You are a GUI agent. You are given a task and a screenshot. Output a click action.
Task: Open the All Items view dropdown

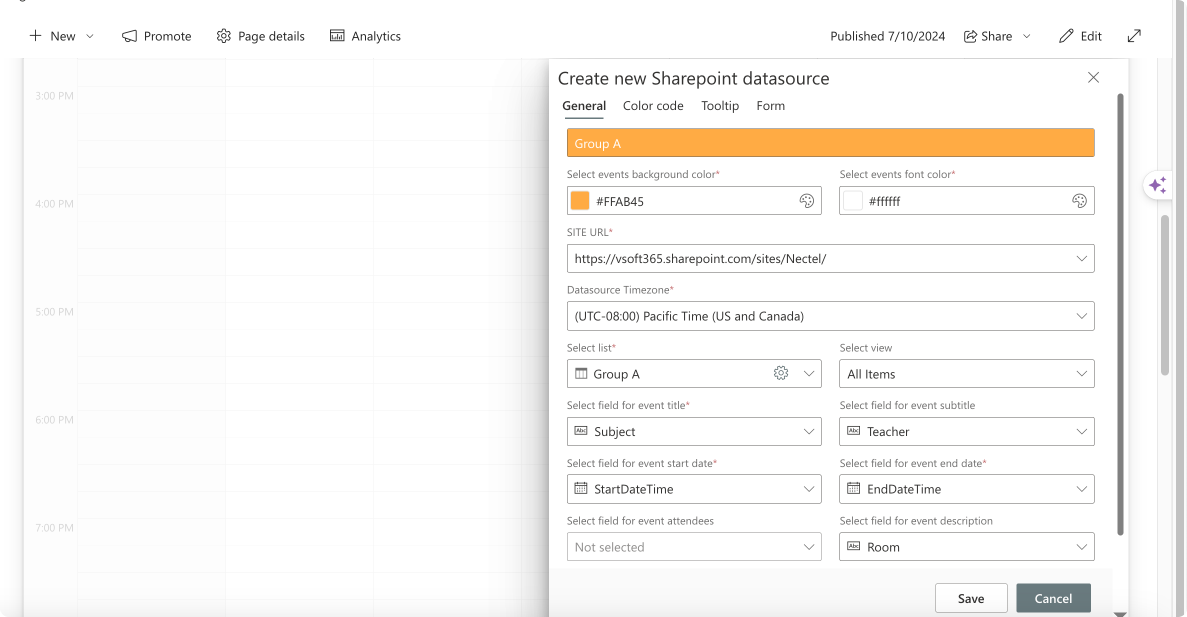[967, 373]
